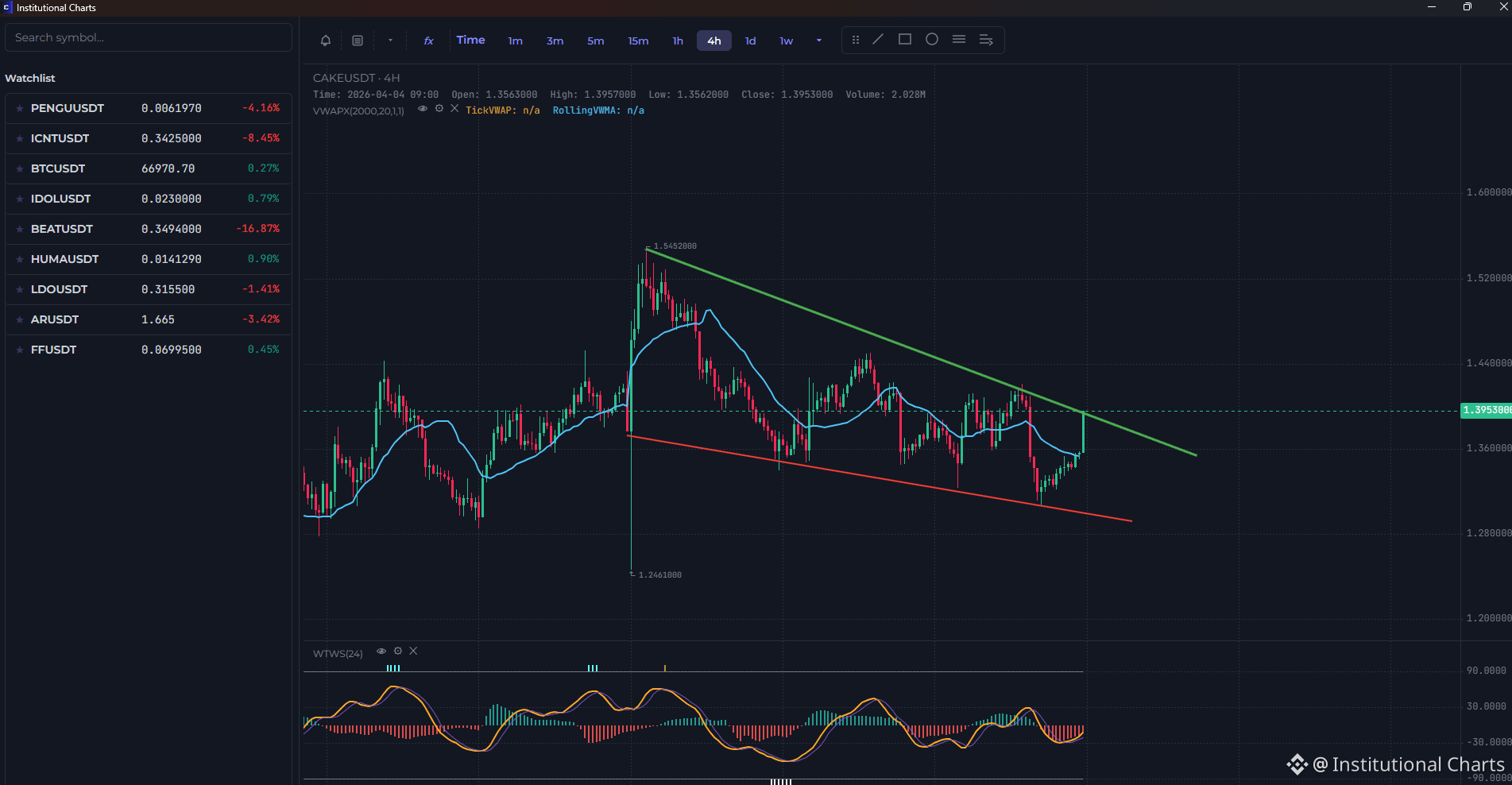The height and width of the screenshot is (785, 1512).
Task: Click the lines-with-arrow drawing tool
Action: (986, 40)
